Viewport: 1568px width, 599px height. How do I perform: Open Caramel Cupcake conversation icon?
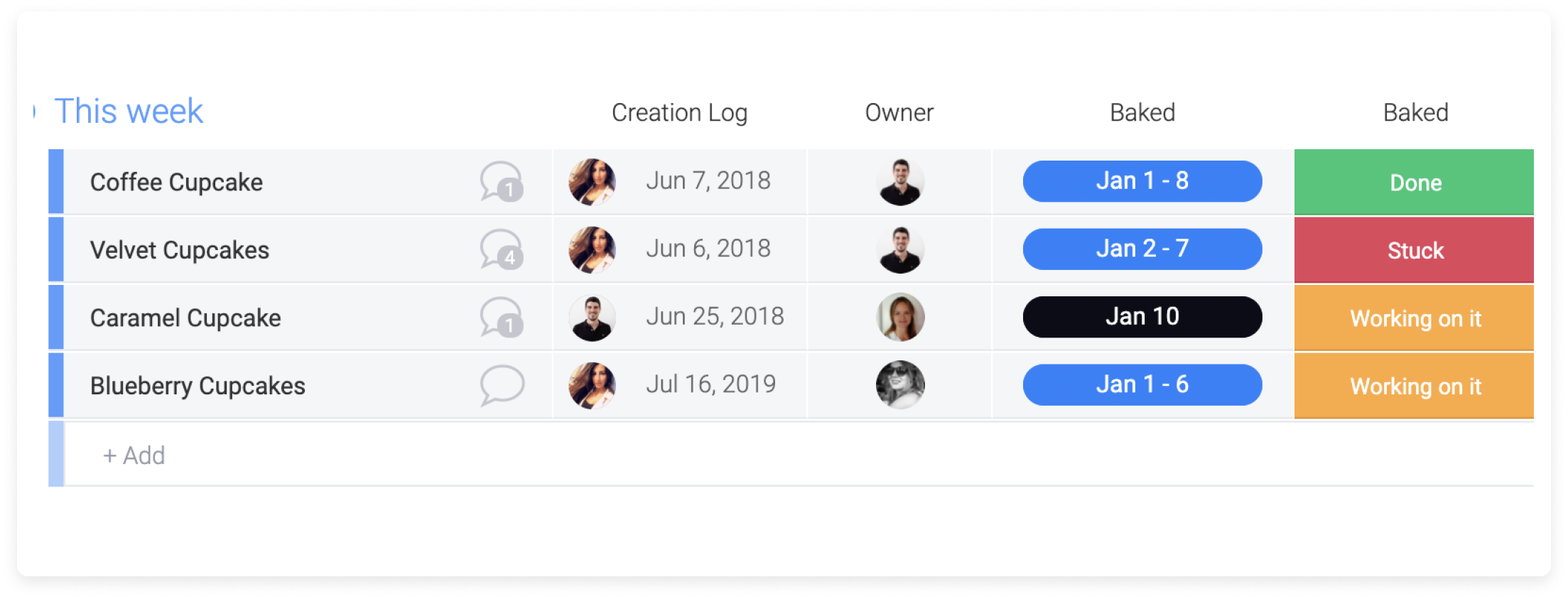[502, 317]
